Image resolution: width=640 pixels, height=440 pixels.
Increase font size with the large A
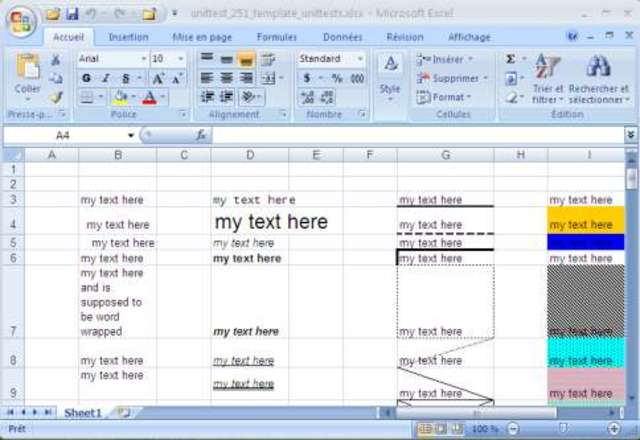(158, 78)
